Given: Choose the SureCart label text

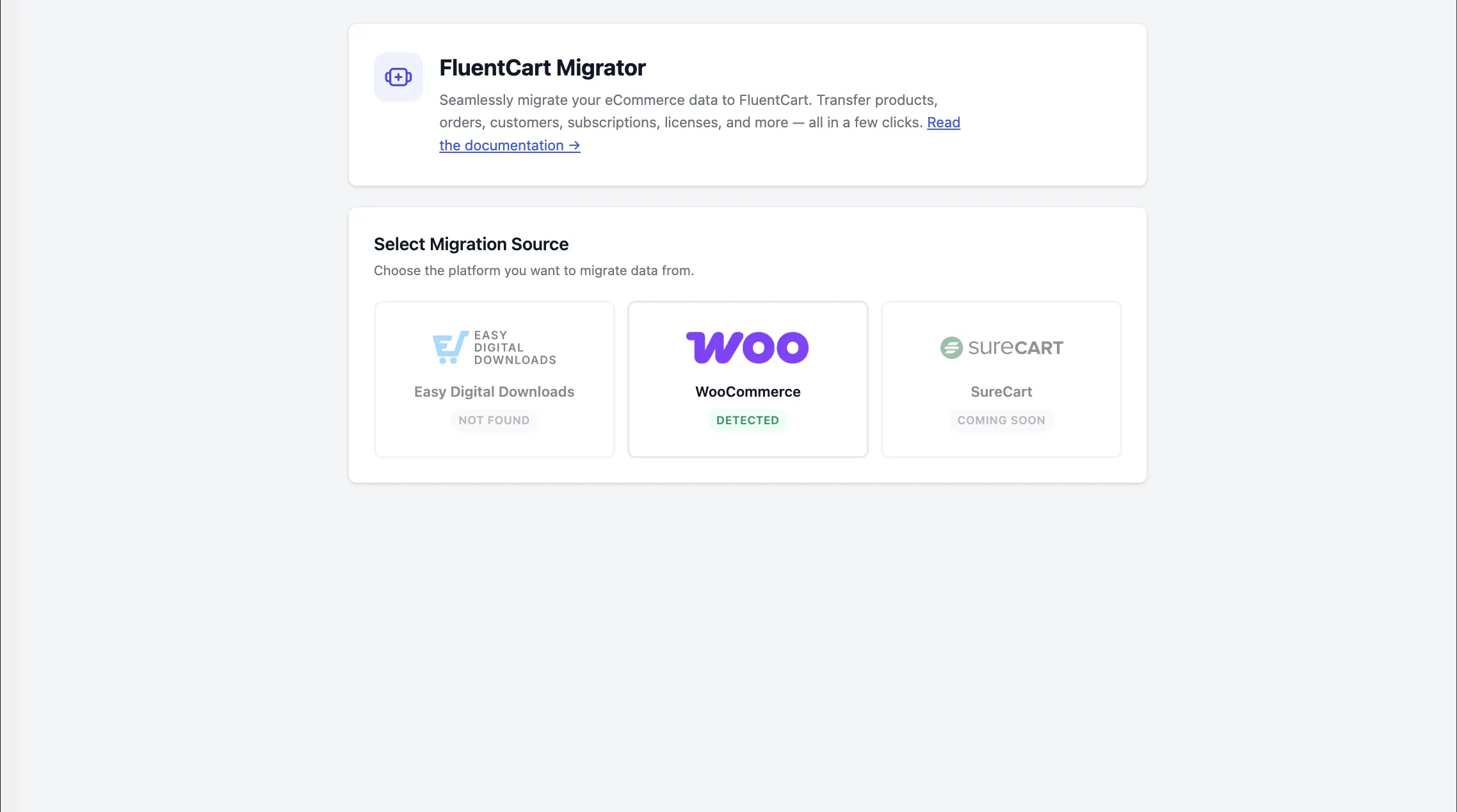Looking at the screenshot, I should [1001, 392].
